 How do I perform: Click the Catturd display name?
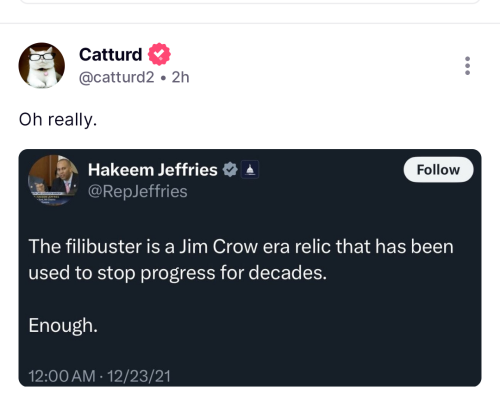111,54
